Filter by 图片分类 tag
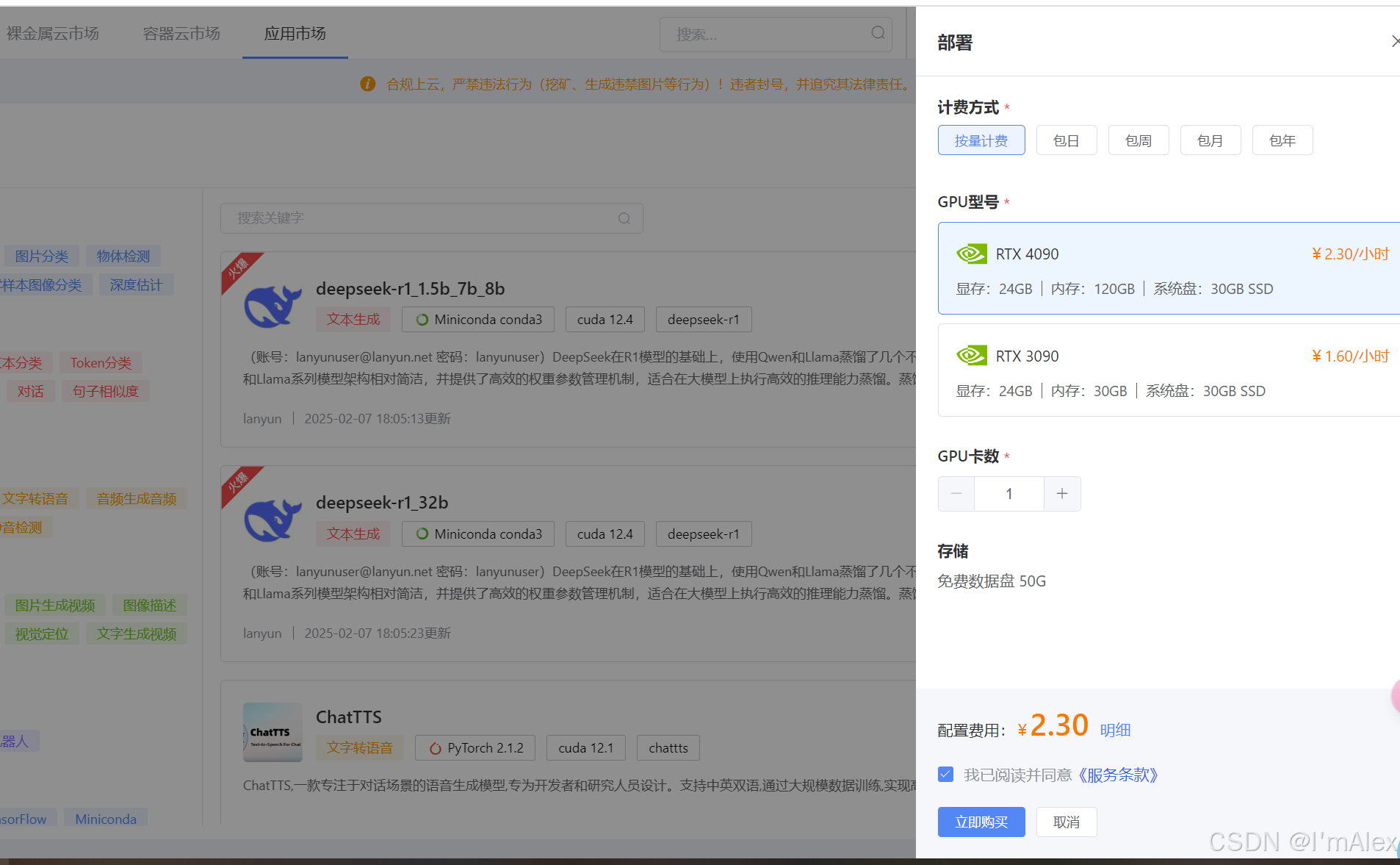Image resolution: width=1400 pixels, height=865 pixels. pyautogui.click(x=42, y=256)
